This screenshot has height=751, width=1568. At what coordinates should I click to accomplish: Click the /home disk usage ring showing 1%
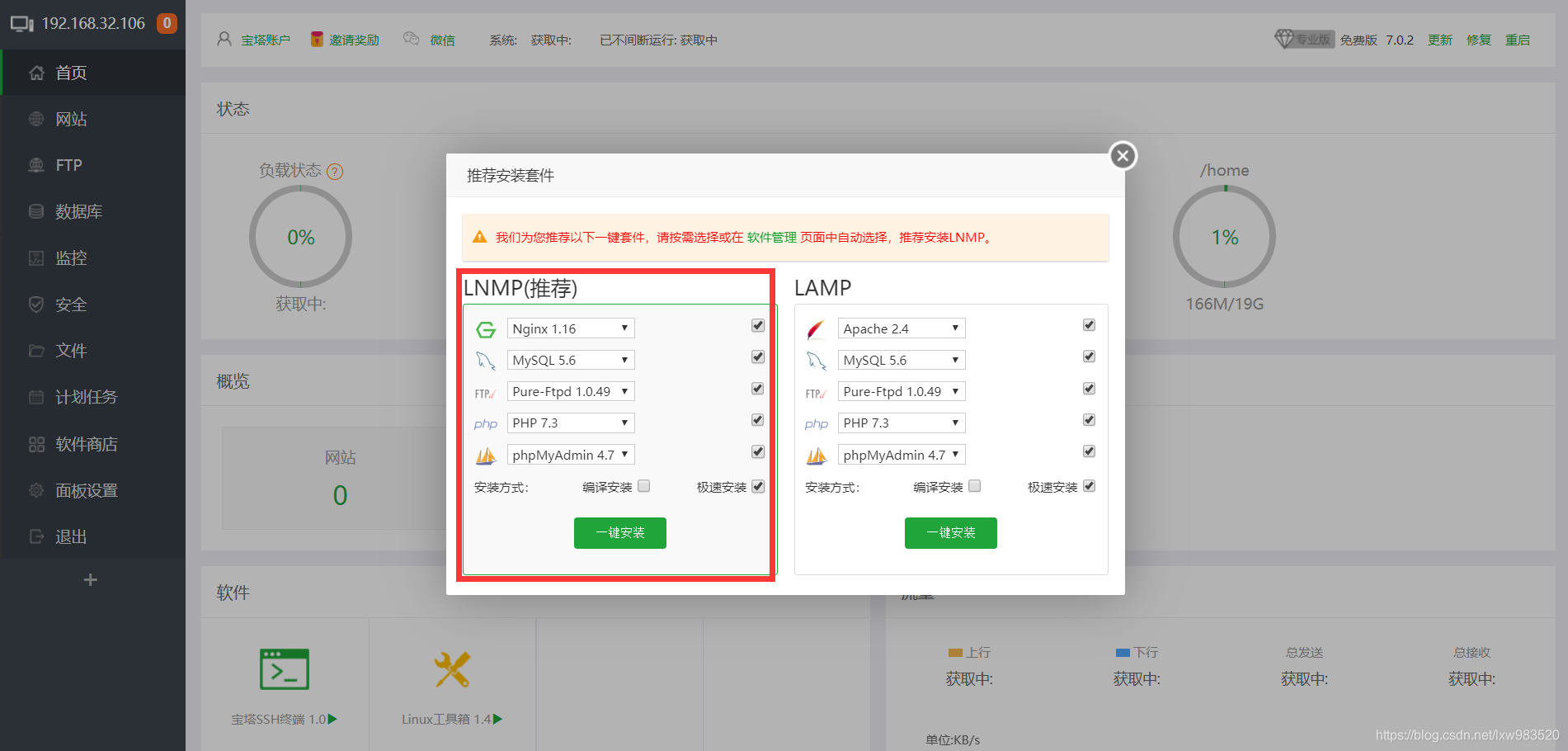pos(1224,236)
